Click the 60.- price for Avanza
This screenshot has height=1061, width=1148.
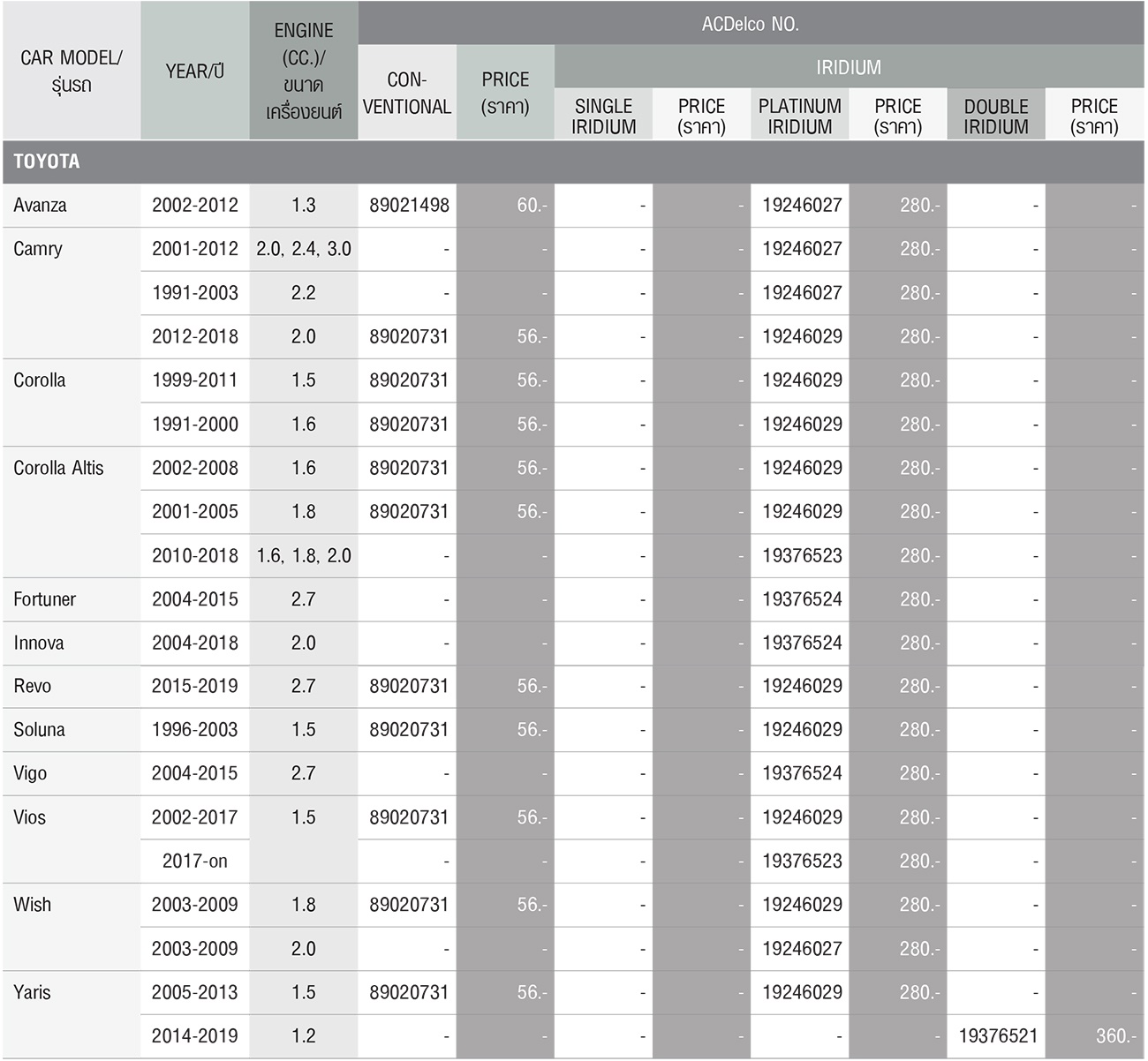click(x=532, y=206)
